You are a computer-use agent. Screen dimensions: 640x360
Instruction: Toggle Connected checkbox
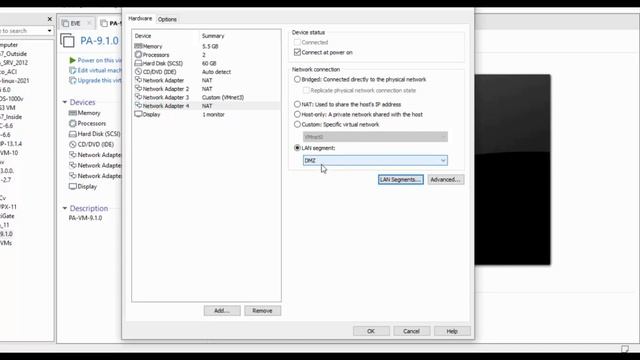pyautogui.click(x=297, y=42)
